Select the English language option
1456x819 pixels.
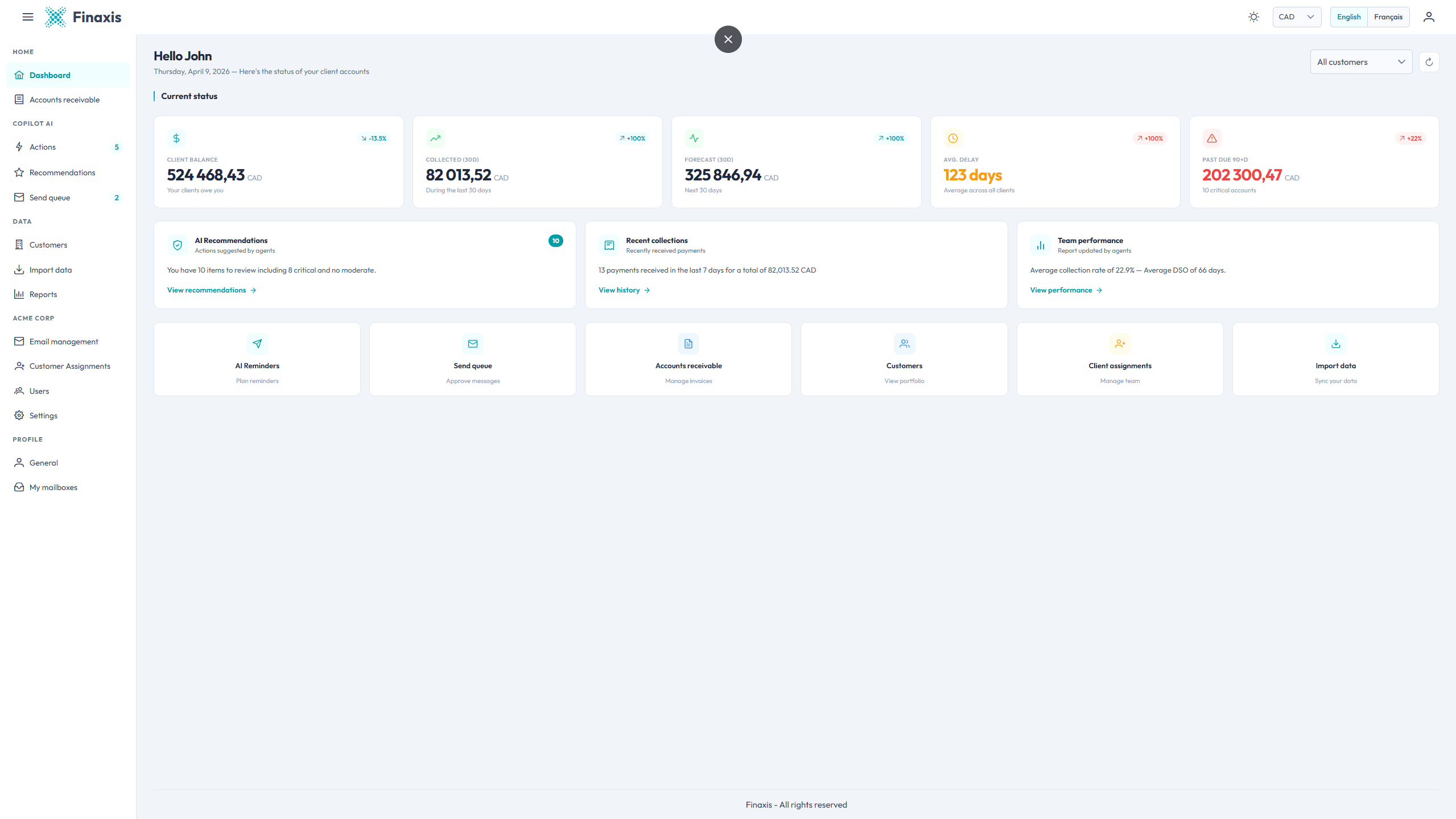point(1348,17)
